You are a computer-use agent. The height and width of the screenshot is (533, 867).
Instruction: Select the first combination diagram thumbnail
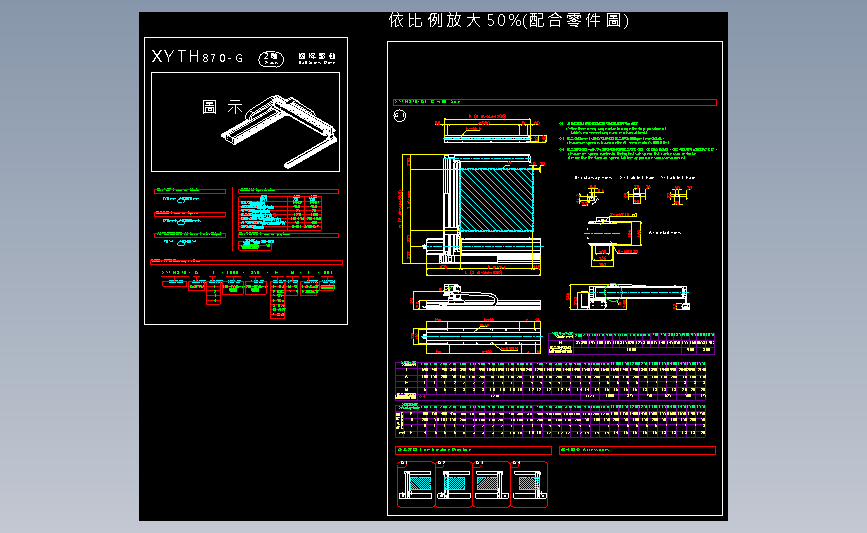416,484
